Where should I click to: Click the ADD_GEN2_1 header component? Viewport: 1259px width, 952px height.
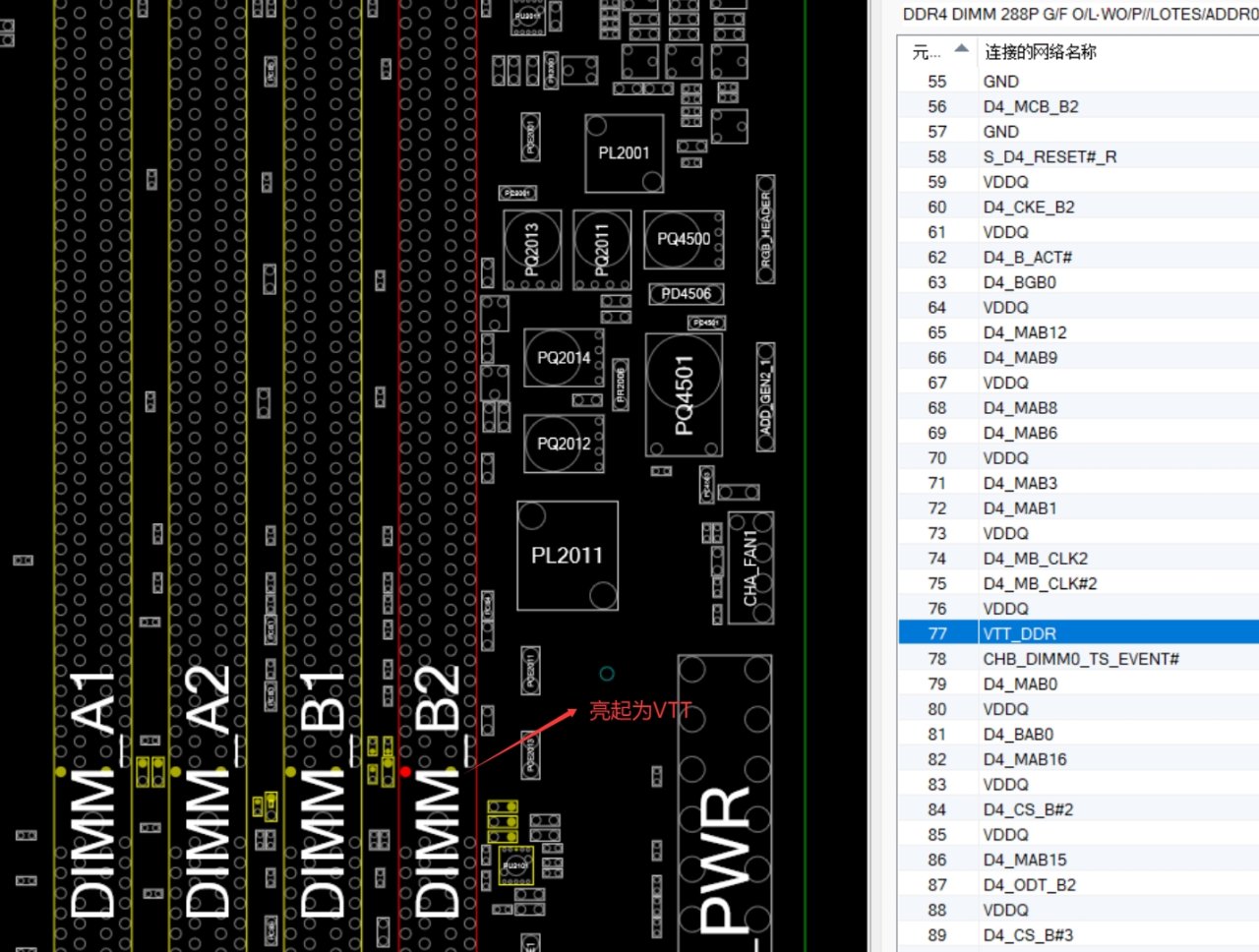pos(765,397)
